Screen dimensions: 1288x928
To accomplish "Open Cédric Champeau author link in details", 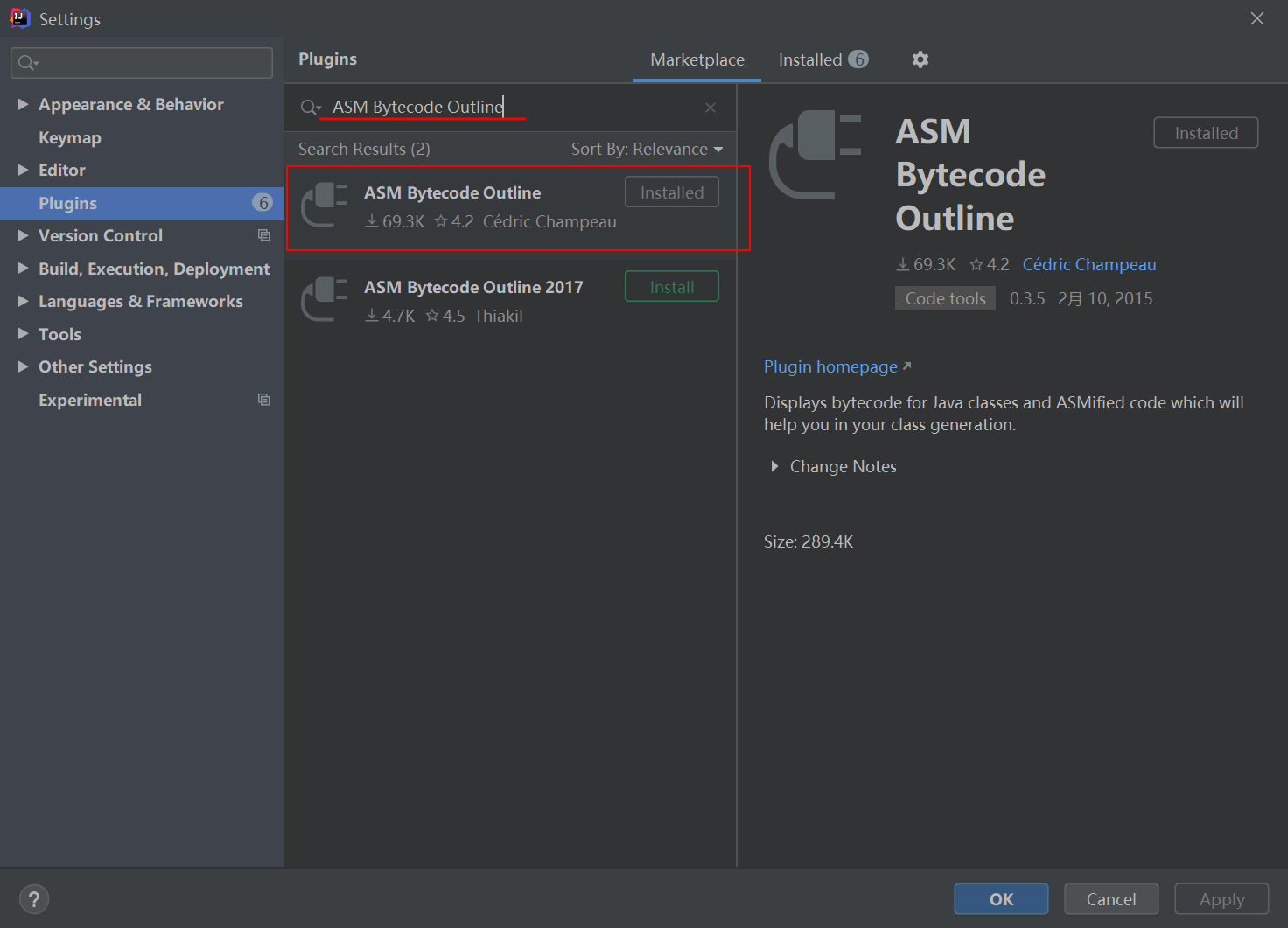I will 1089,264.
